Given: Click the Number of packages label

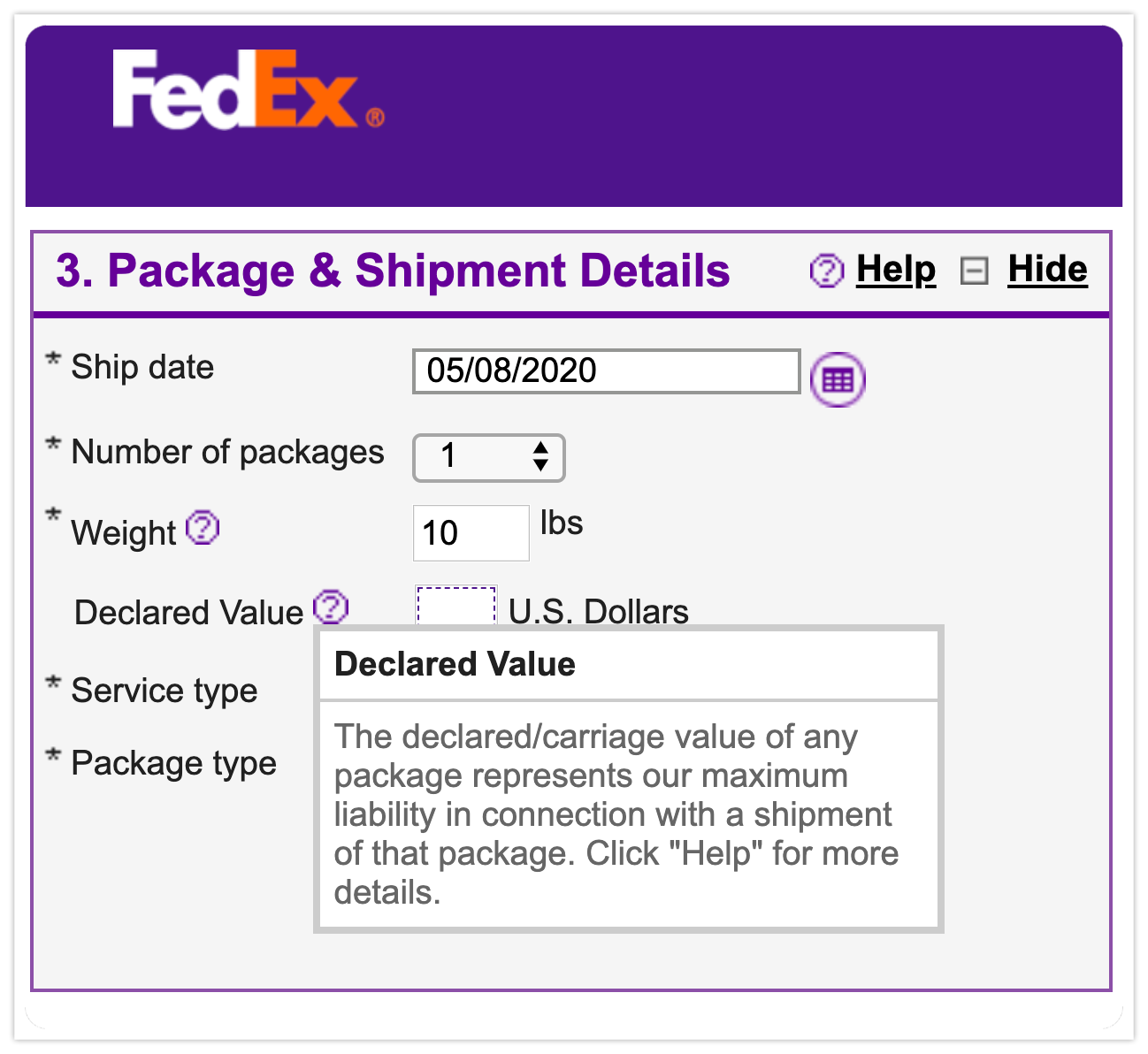Looking at the screenshot, I should tap(227, 453).
